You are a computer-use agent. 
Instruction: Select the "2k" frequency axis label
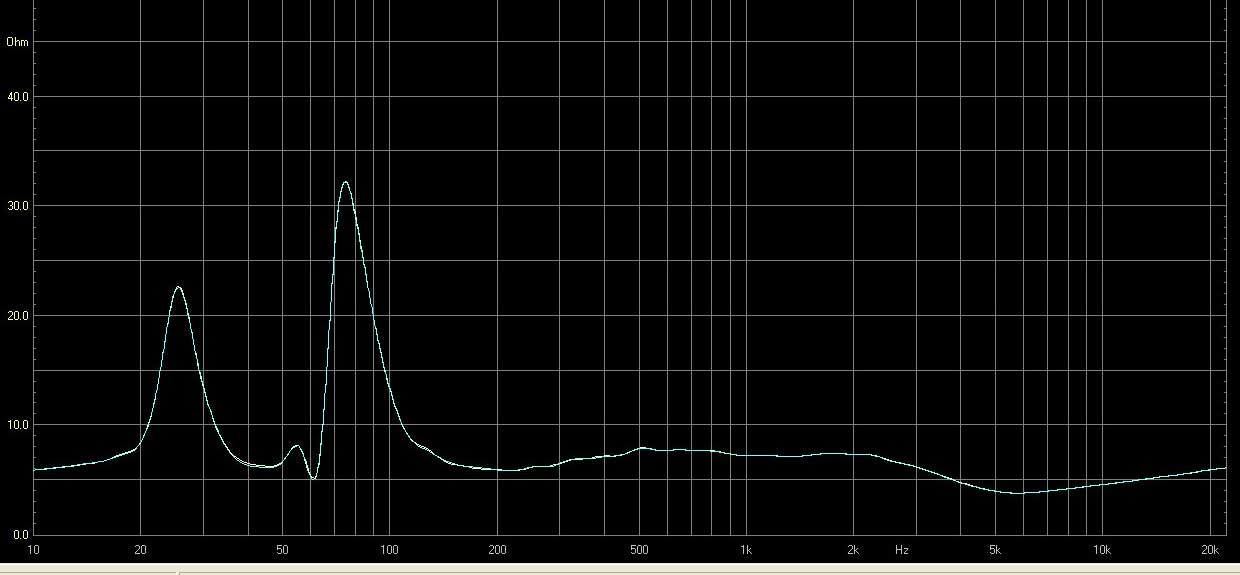click(x=853, y=550)
